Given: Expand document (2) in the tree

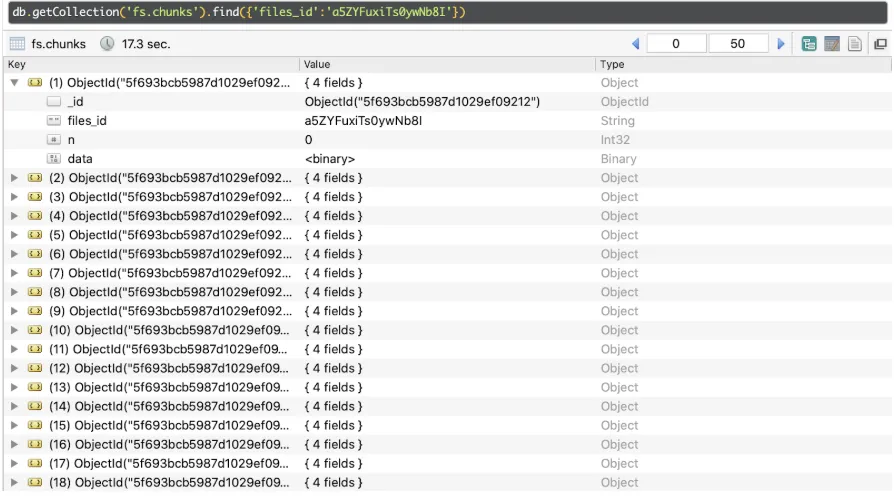Looking at the screenshot, I should click(x=15, y=178).
